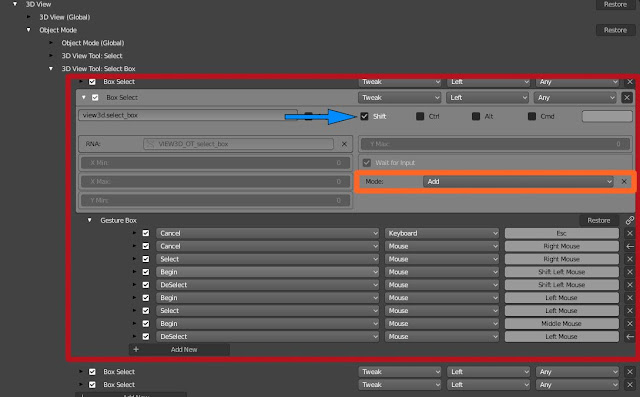Collapse the 3D View section

coord(15,4)
